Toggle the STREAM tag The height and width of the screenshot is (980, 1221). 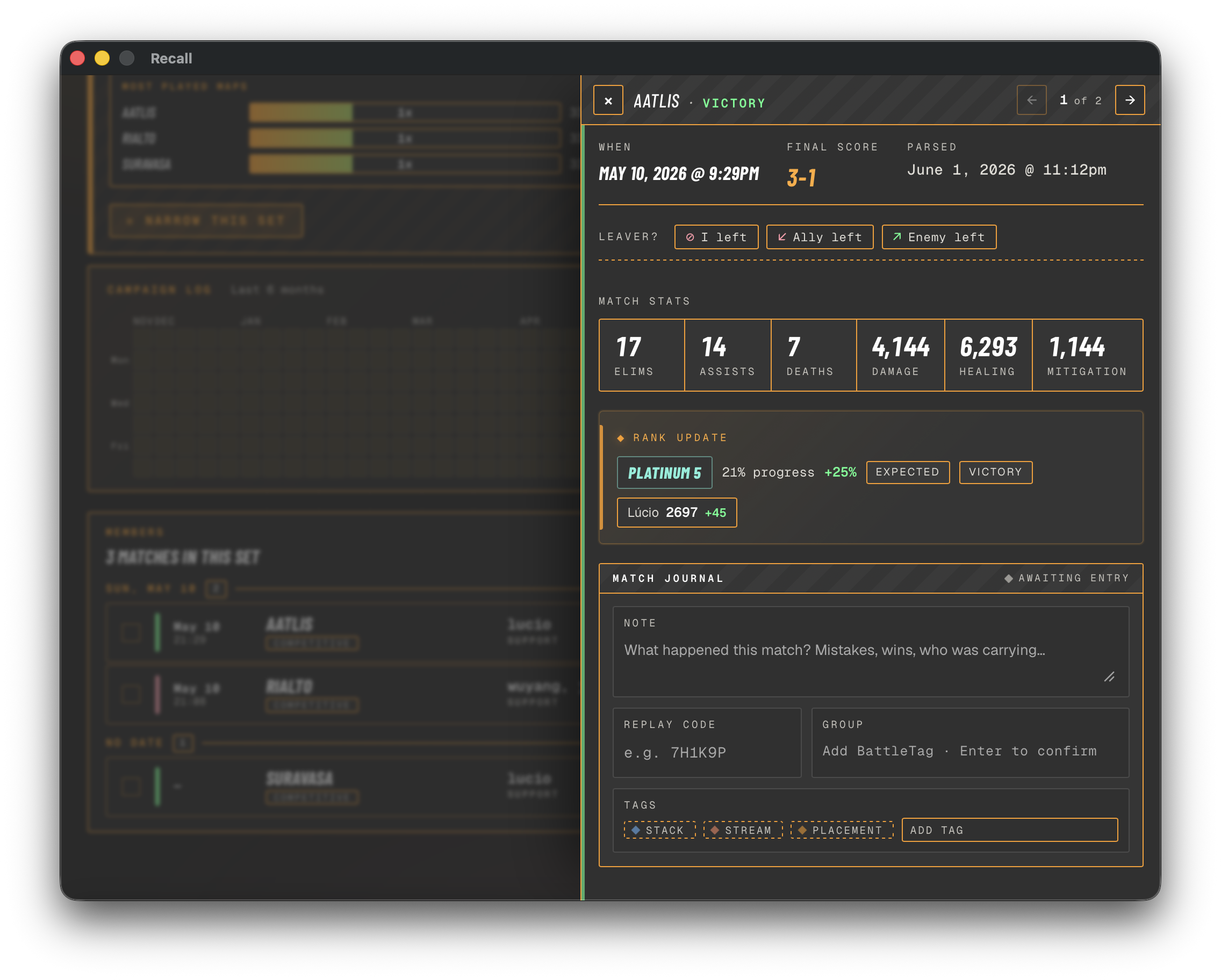coord(743,830)
